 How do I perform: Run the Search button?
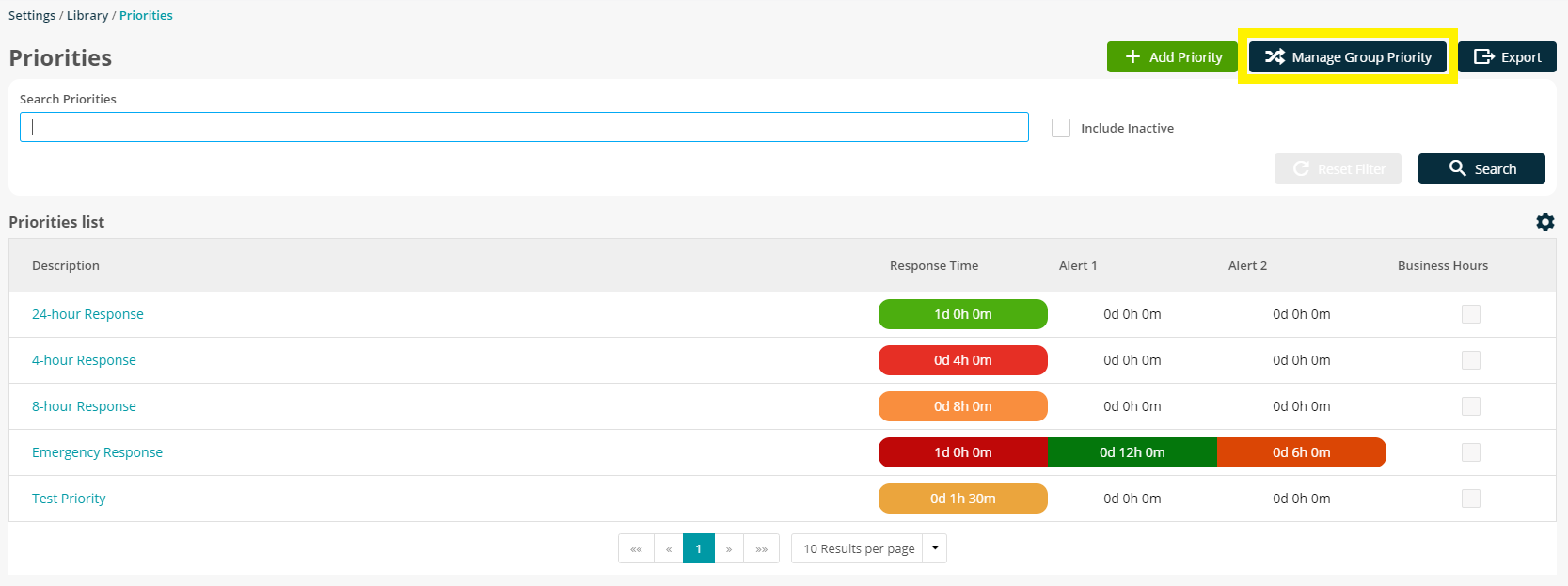pyautogui.click(x=1481, y=168)
